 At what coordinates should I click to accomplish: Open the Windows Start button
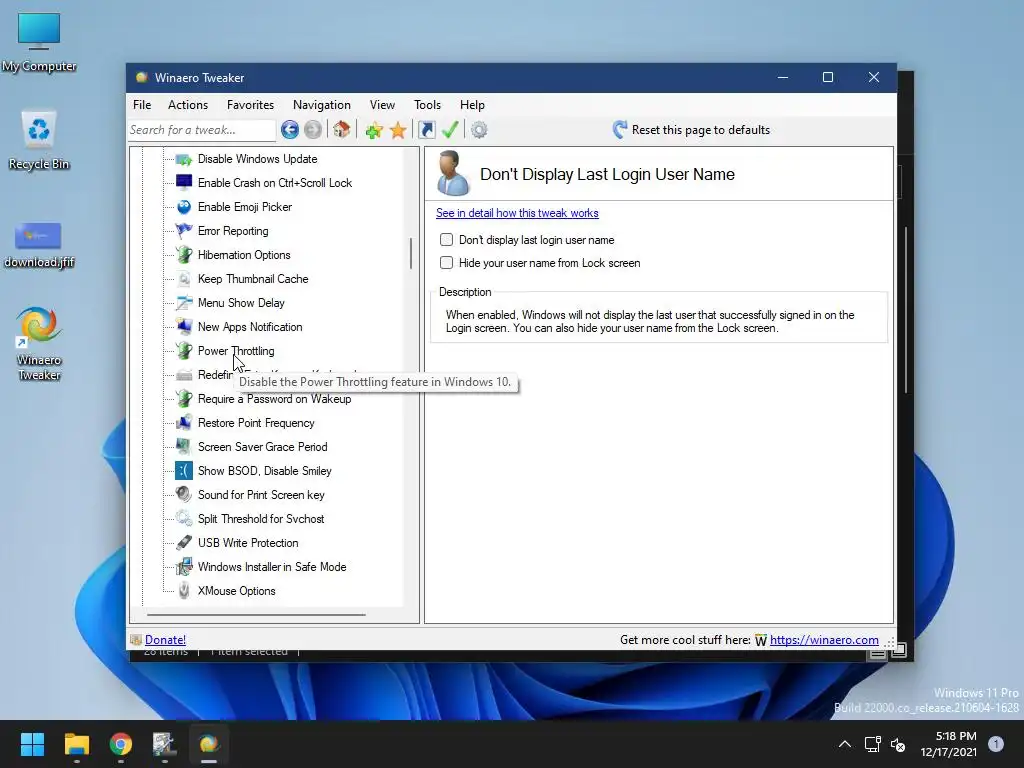(x=32, y=744)
